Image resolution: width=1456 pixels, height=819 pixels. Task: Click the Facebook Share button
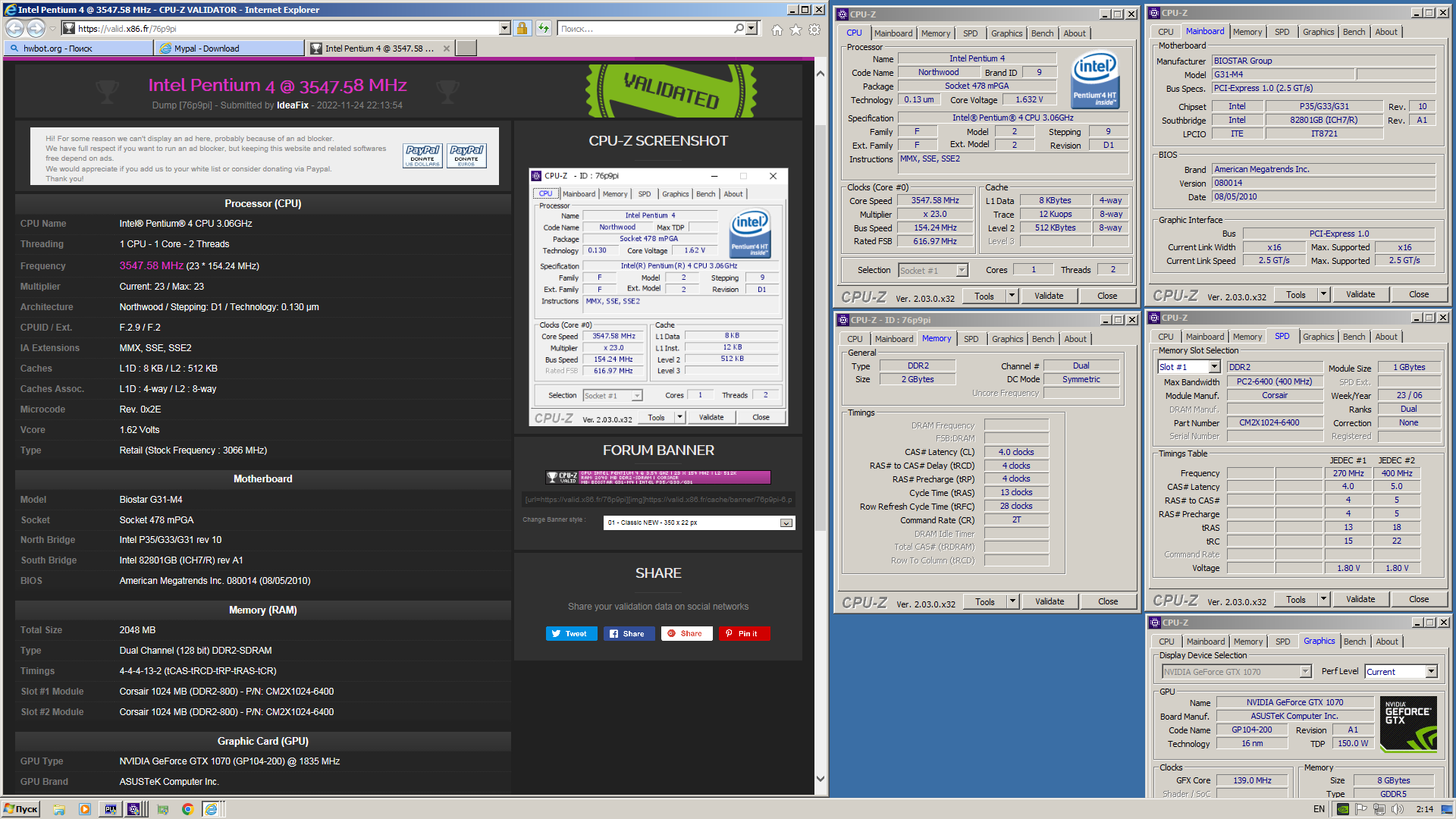pos(629,634)
